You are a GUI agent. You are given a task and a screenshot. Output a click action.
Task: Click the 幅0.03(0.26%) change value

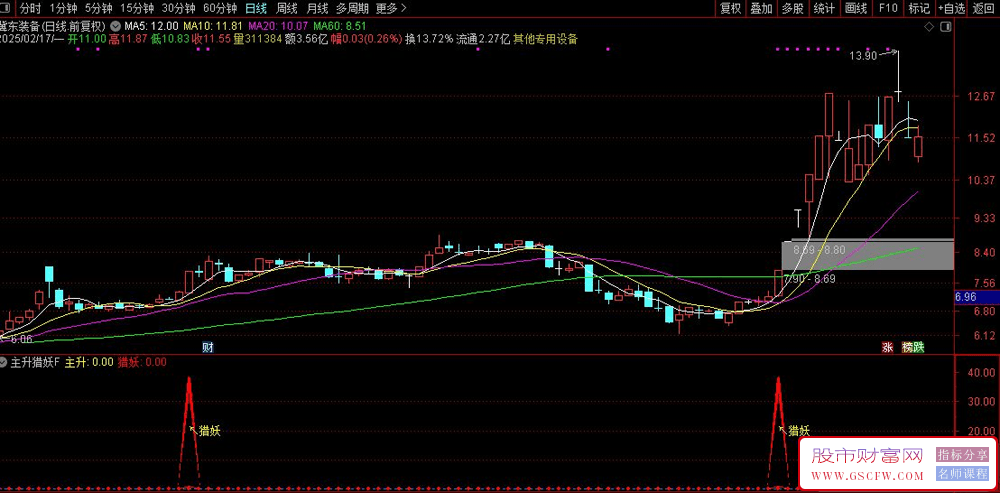click(365, 39)
